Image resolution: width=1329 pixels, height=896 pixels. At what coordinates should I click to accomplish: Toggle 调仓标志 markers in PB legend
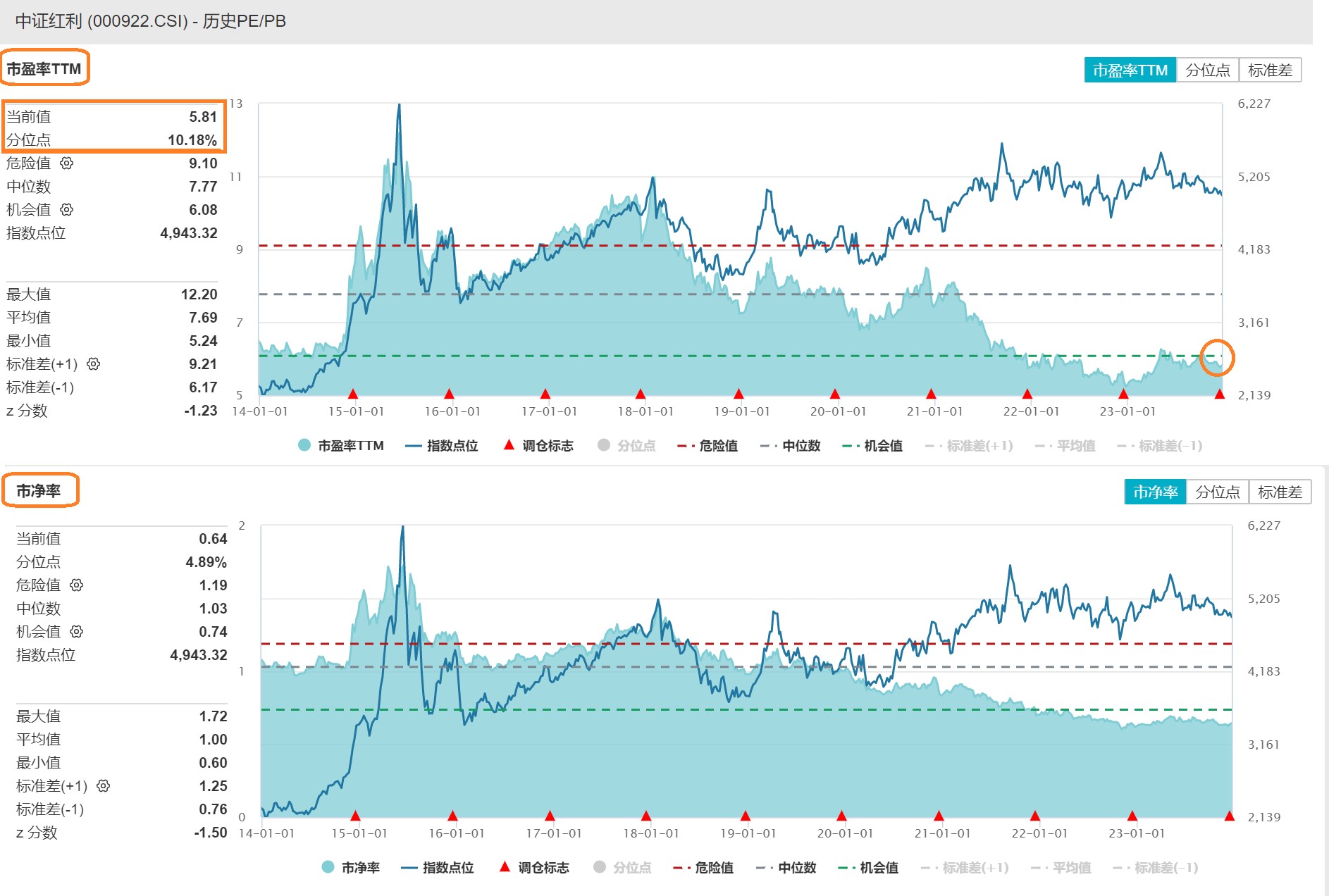[x=534, y=868]
